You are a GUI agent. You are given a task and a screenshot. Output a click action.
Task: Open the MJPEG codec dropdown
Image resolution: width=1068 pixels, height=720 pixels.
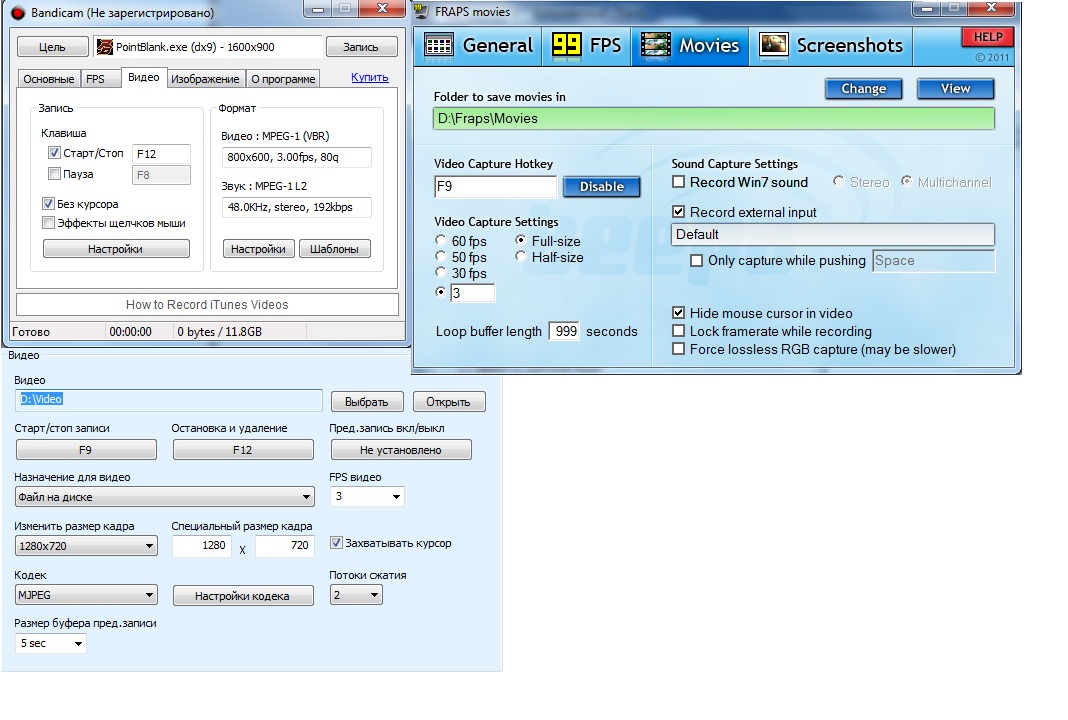tap(86, 595)
